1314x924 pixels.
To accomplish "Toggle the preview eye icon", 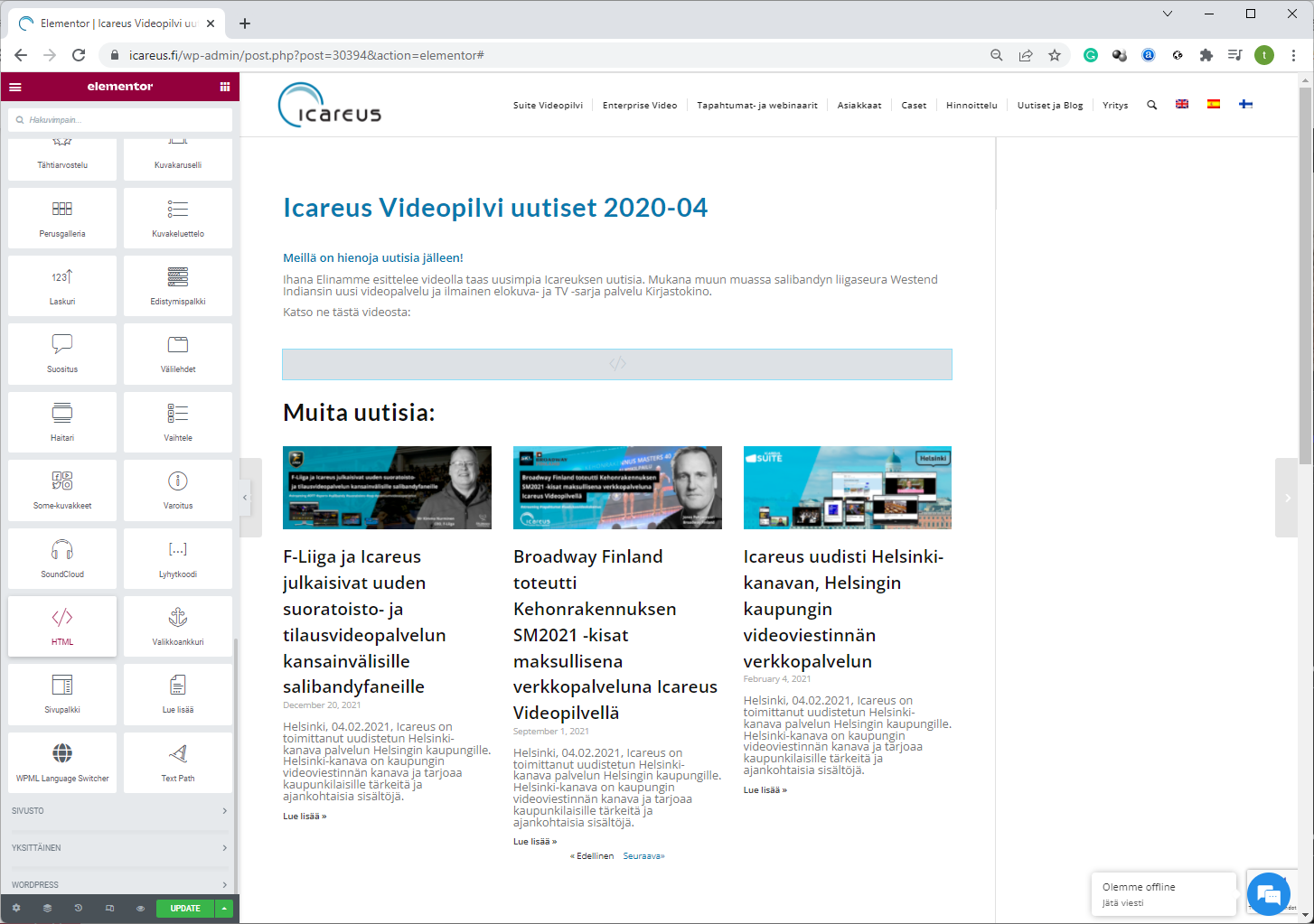I will pyautogui.click(x=140, y=908).
